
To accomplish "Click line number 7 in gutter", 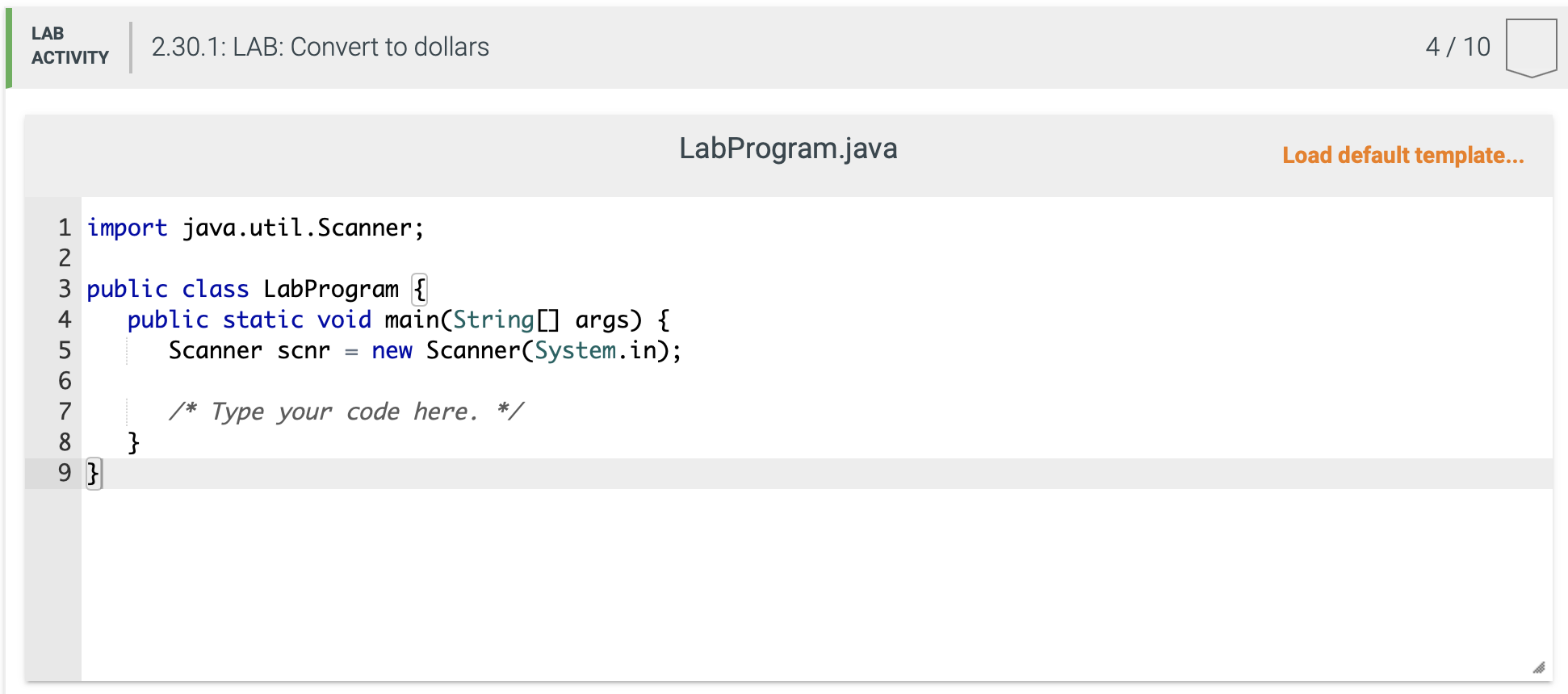I will (x=65, y=412).
